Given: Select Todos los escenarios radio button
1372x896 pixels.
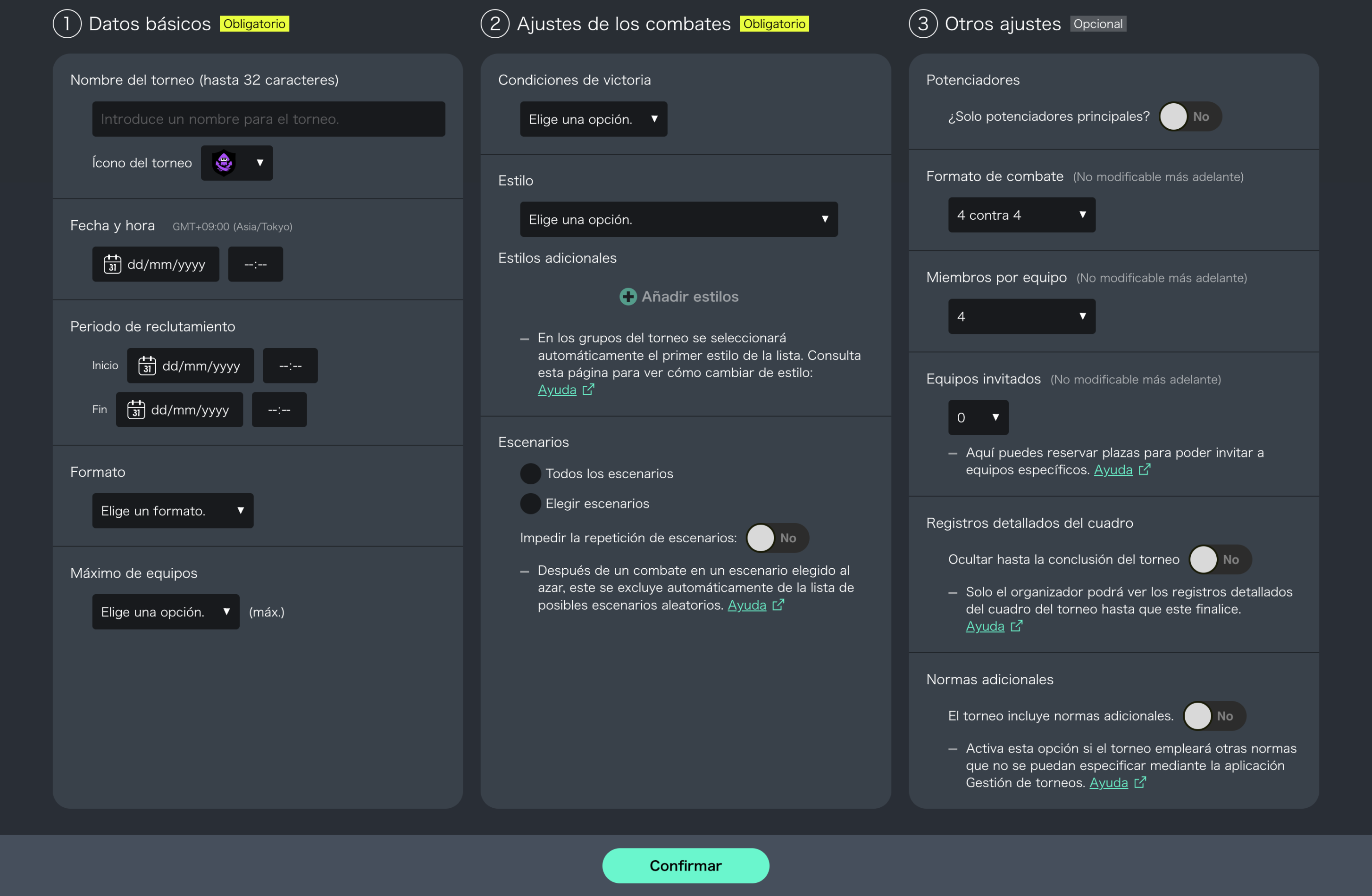Looking at the screenshot, I should (x=530, y=473).
